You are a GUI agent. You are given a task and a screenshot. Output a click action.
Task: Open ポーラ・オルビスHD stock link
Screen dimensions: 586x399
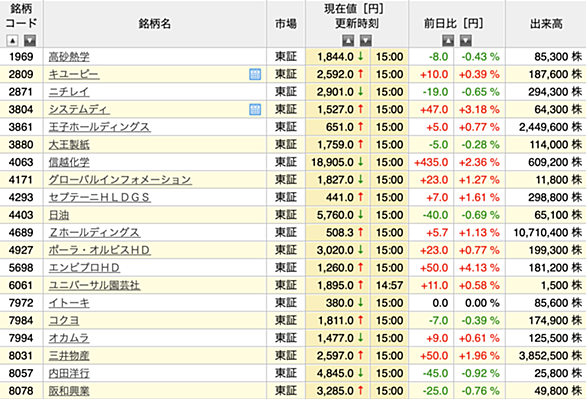coord(99,250)
